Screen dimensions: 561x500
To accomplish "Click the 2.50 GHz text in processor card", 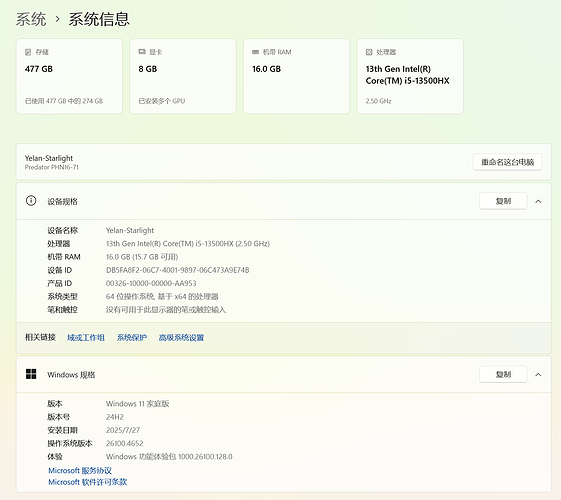I will (378, 101).
